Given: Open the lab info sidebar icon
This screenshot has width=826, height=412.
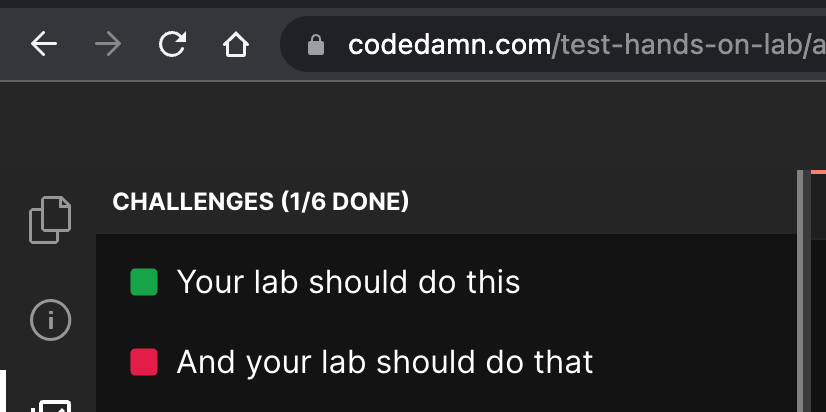Looking at the screenshot, I should [50, 320].
